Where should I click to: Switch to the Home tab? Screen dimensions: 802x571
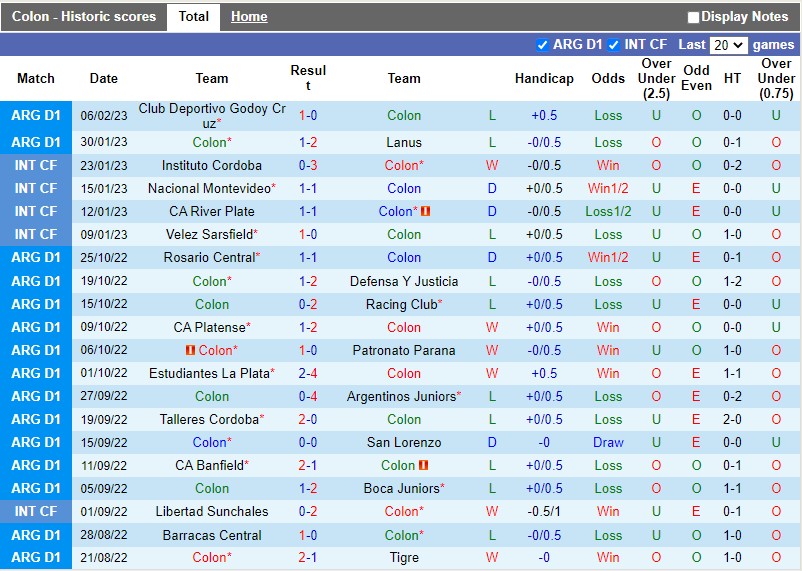tap(249, 17)
